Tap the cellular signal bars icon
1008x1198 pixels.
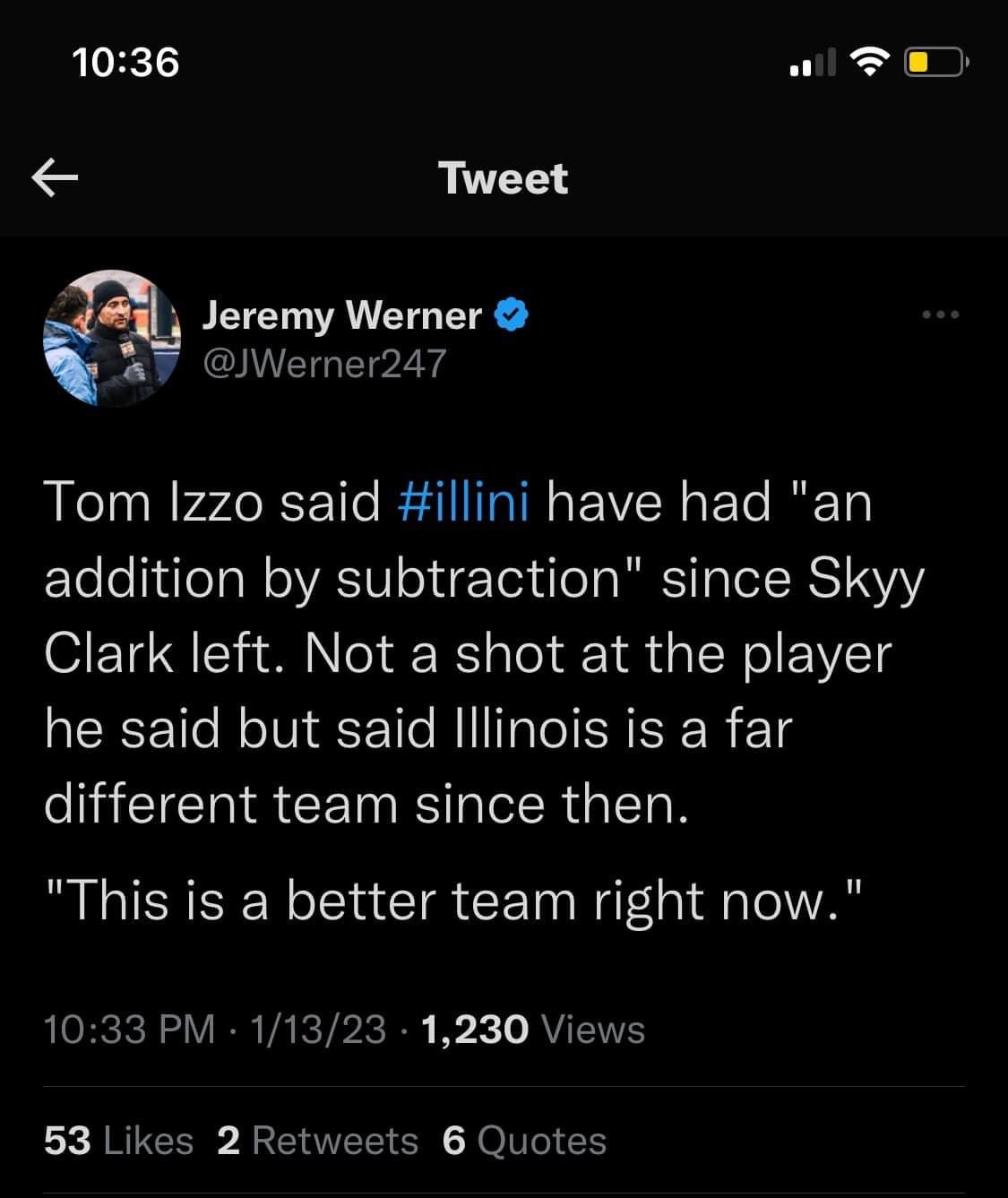812,63
